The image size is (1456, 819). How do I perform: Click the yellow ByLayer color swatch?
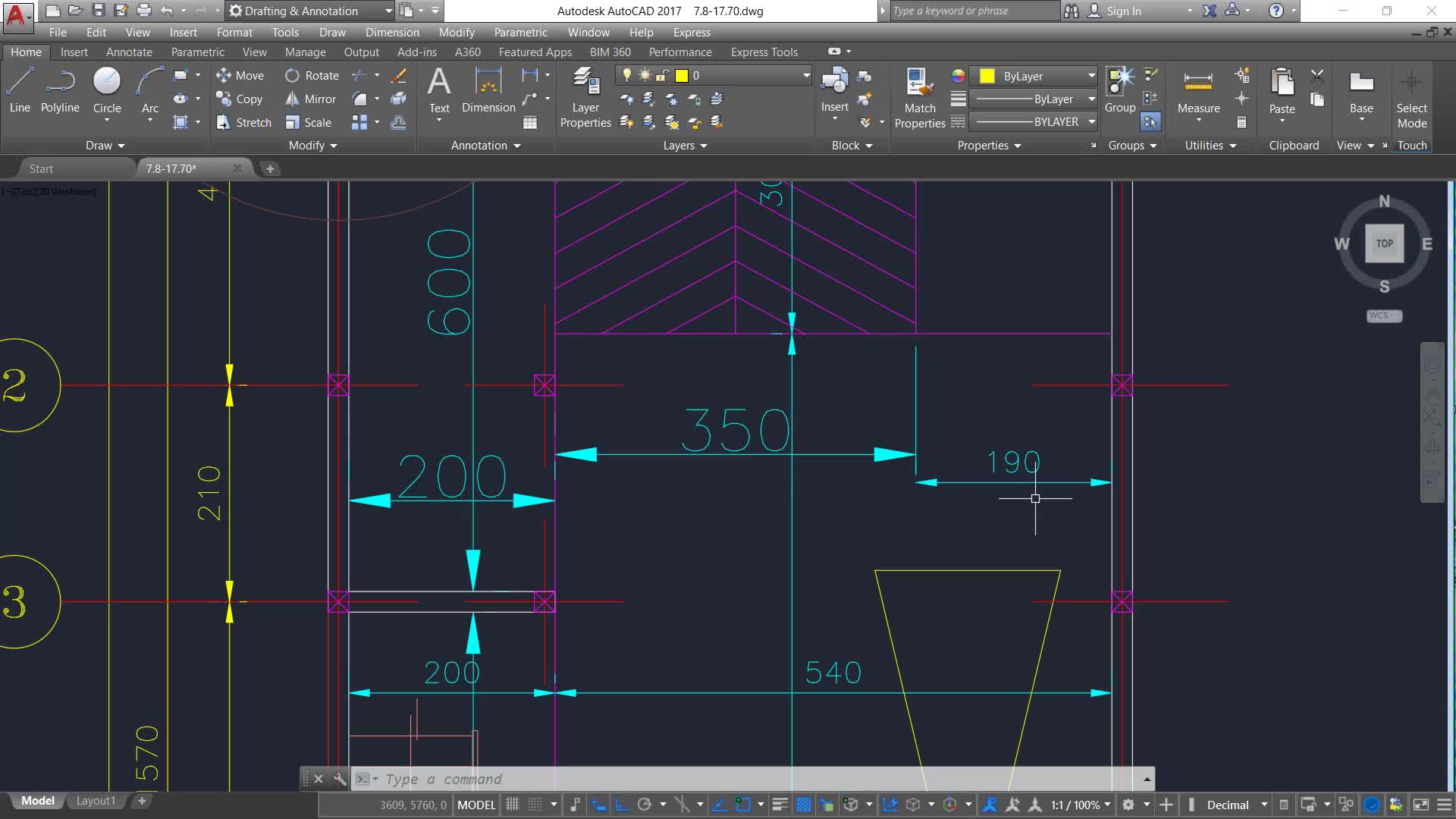point(987,76)
